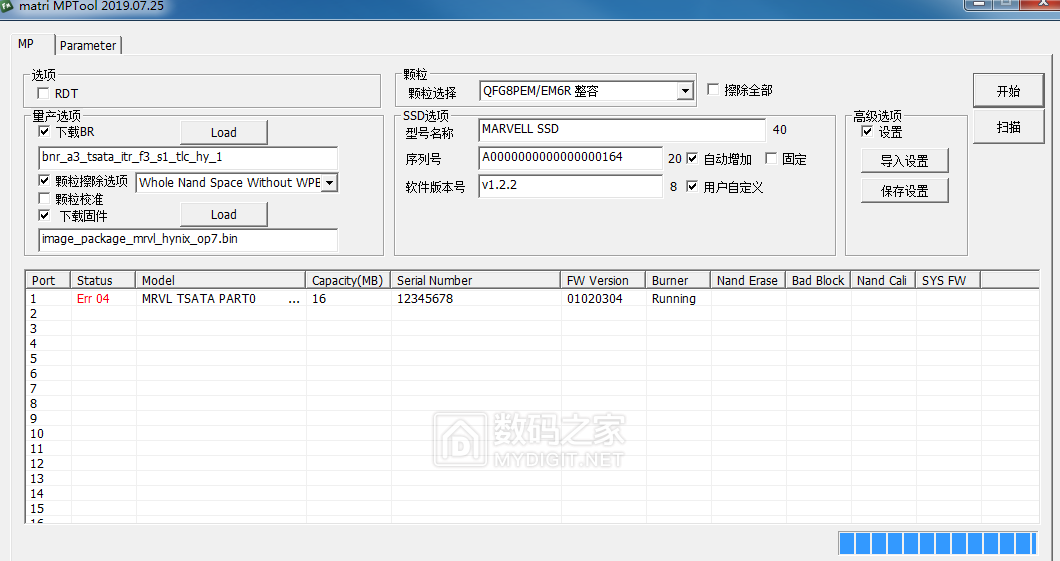
Task: Click Load button for 下载固件
Action: pyautogui.click(x=224, y=214)
